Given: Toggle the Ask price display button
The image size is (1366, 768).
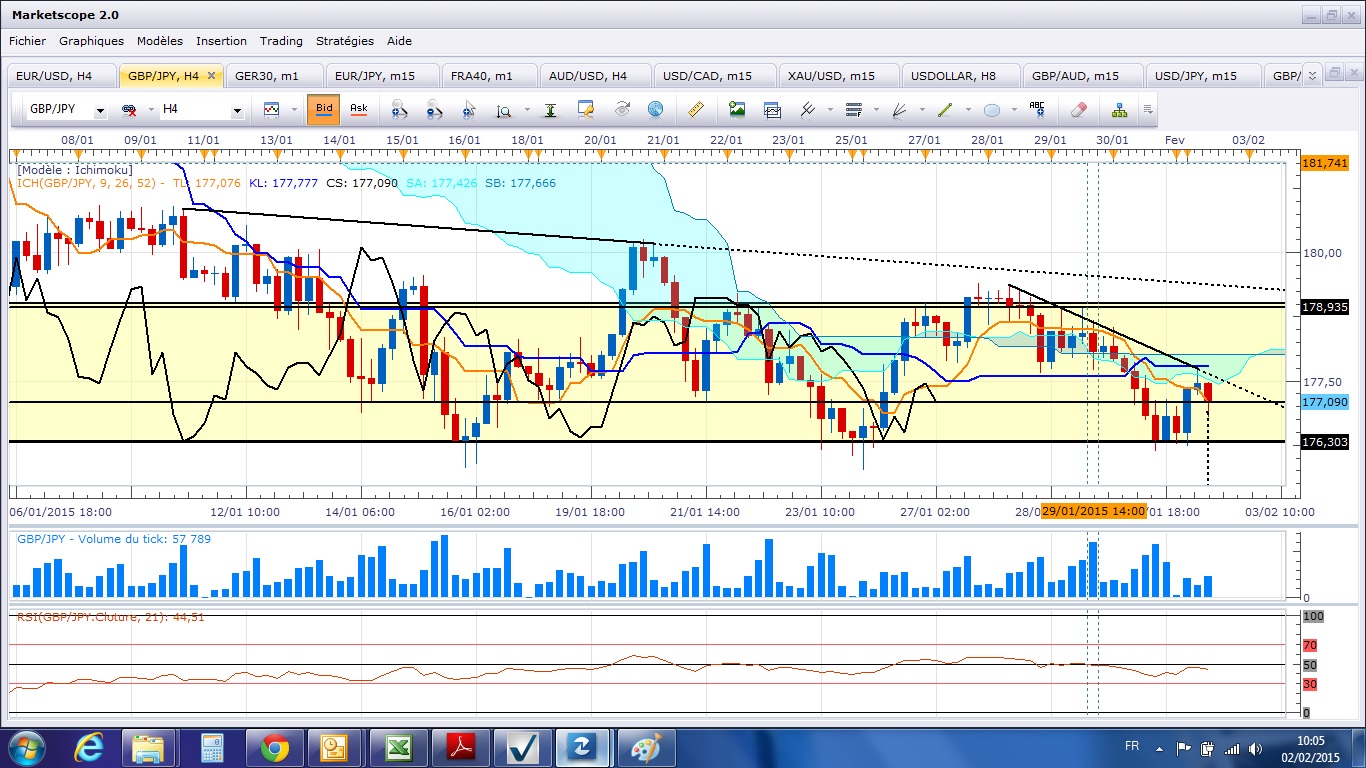Looking at the screenshot, I should [x=358, y=109].
